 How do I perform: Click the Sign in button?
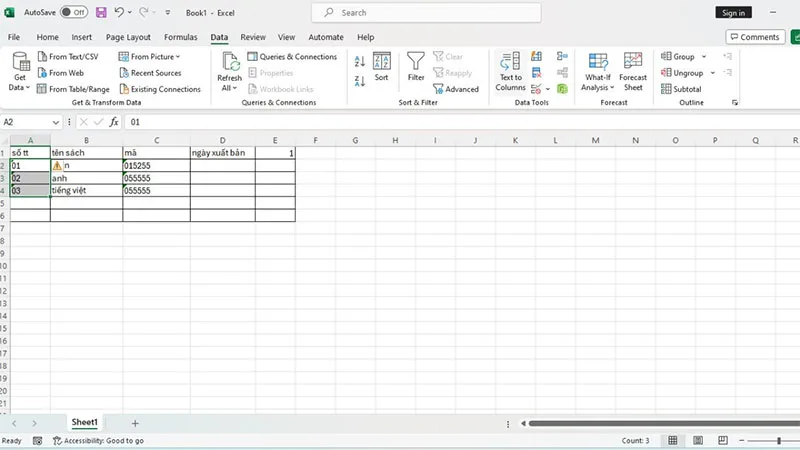point(733,13)
